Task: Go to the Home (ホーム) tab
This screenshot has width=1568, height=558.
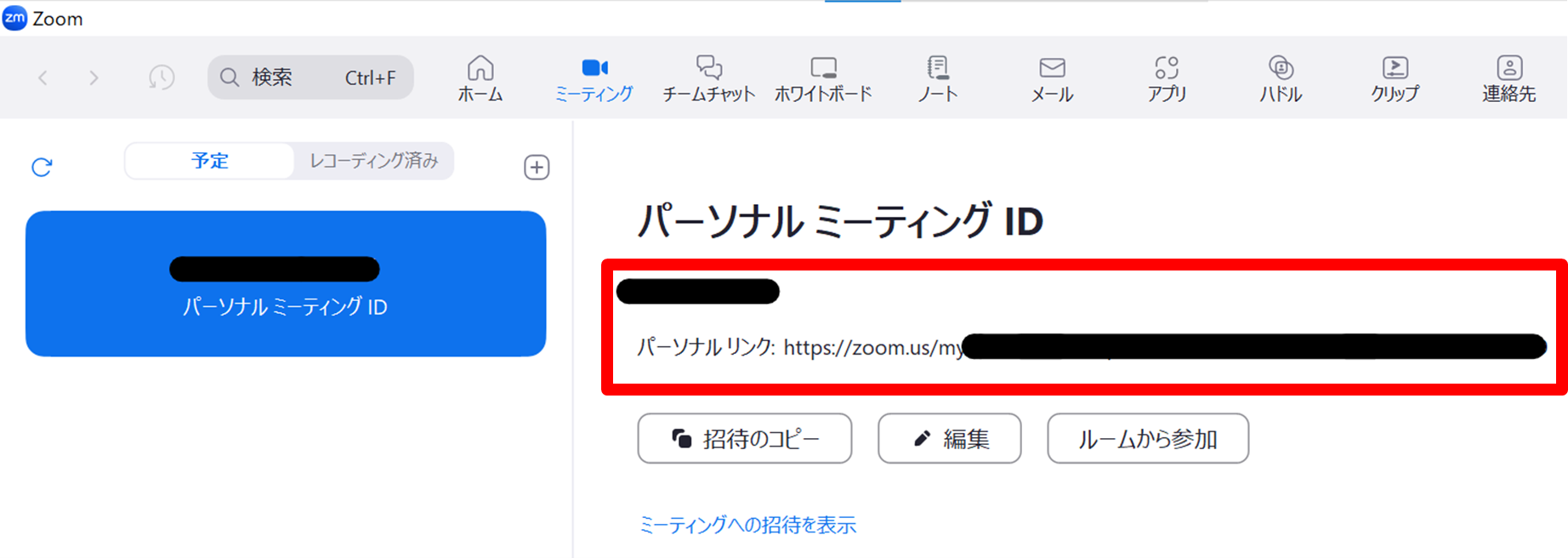Action: pos(480,79)
